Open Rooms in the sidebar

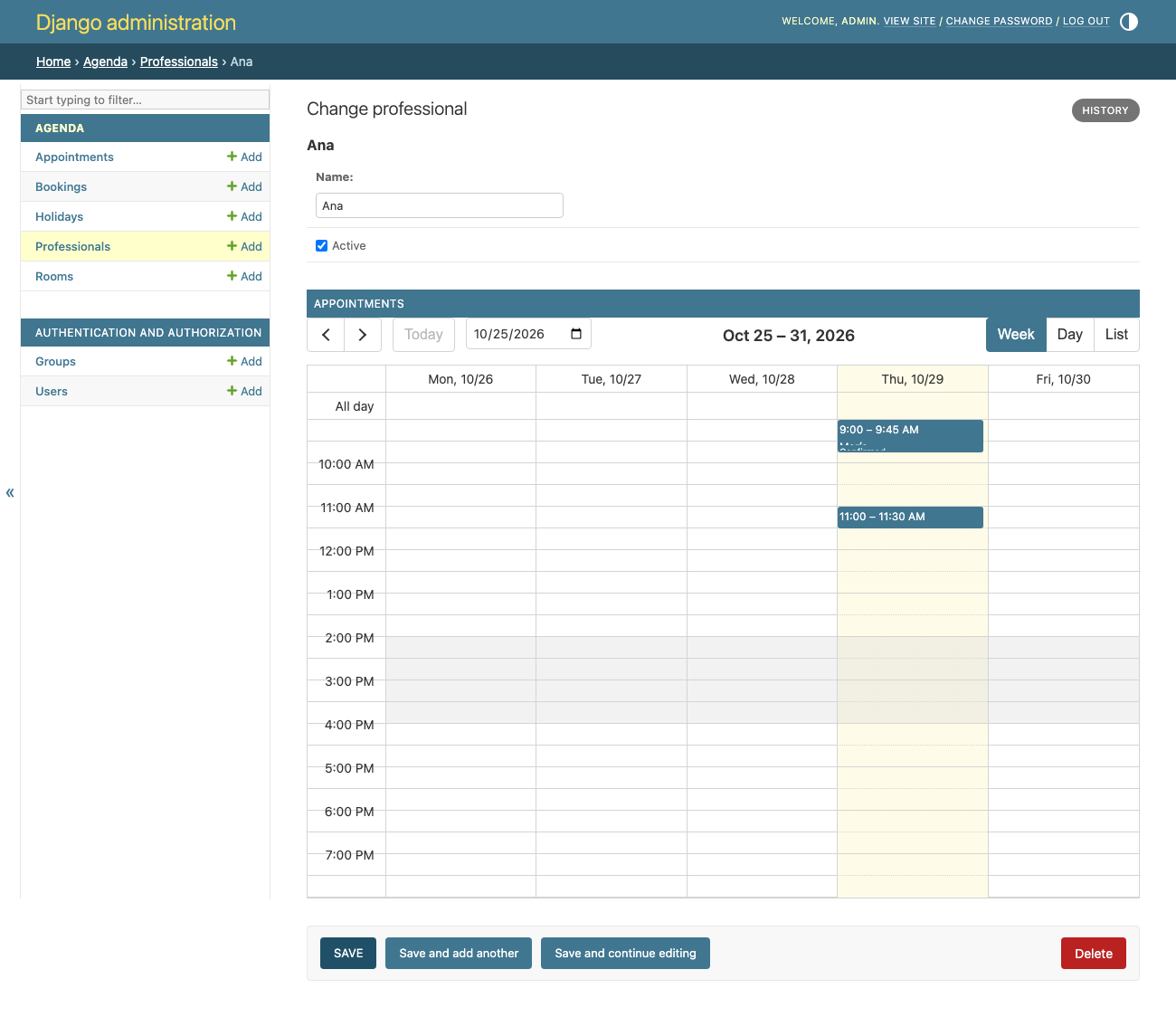(54, 276)
